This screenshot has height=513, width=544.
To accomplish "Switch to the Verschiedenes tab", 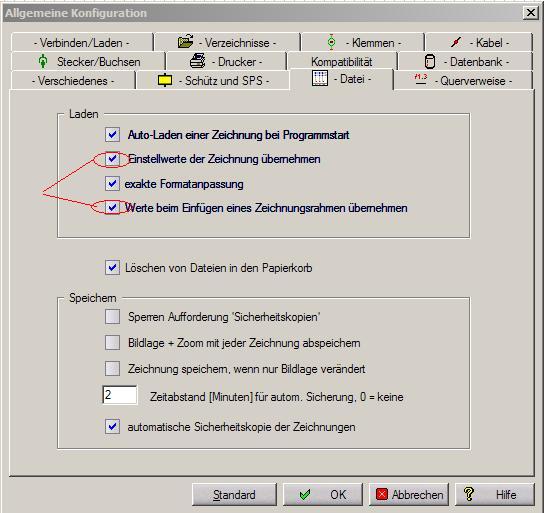I will tap(73, 80).
